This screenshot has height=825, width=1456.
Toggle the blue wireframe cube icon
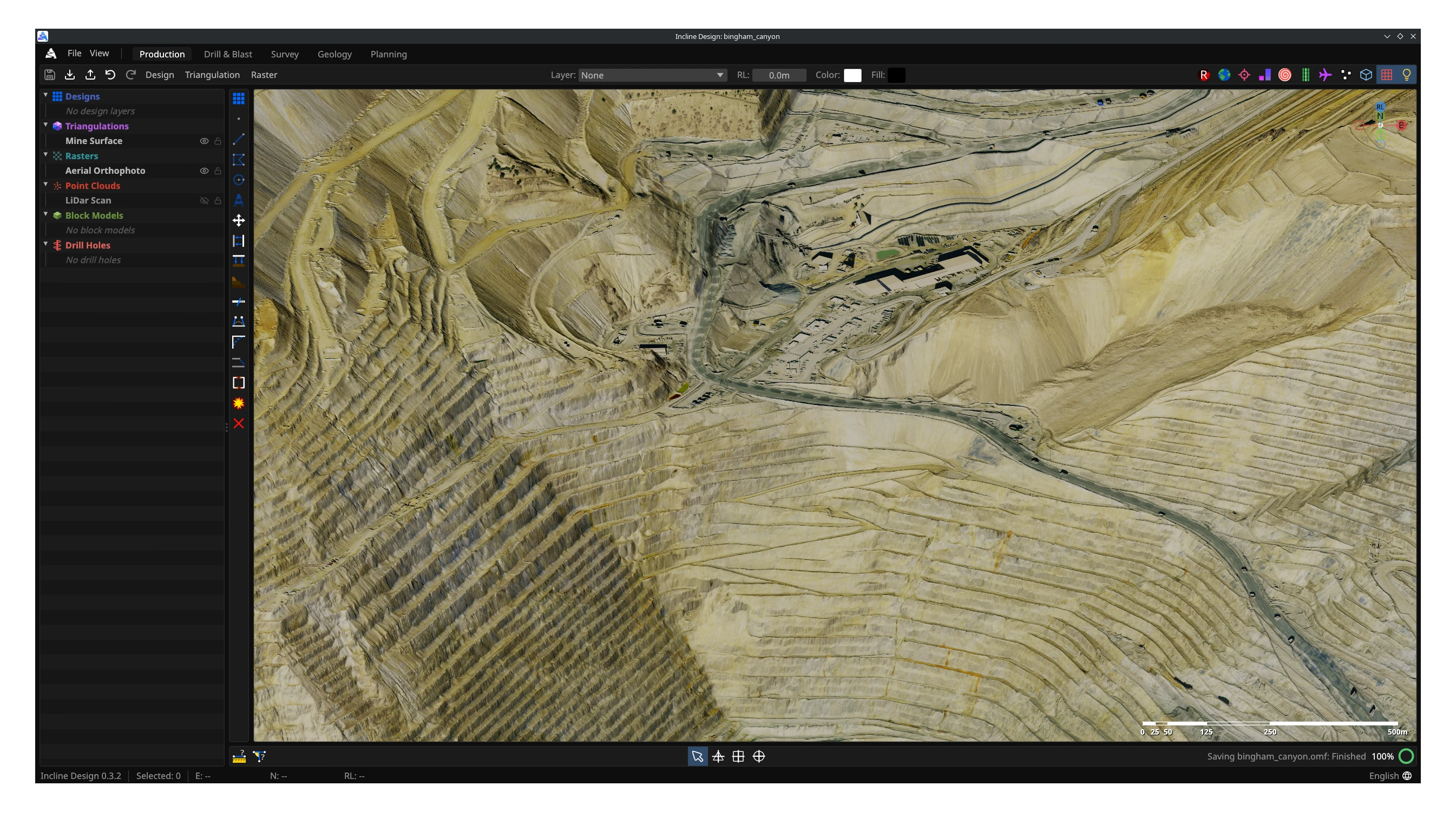point(1366,75)
